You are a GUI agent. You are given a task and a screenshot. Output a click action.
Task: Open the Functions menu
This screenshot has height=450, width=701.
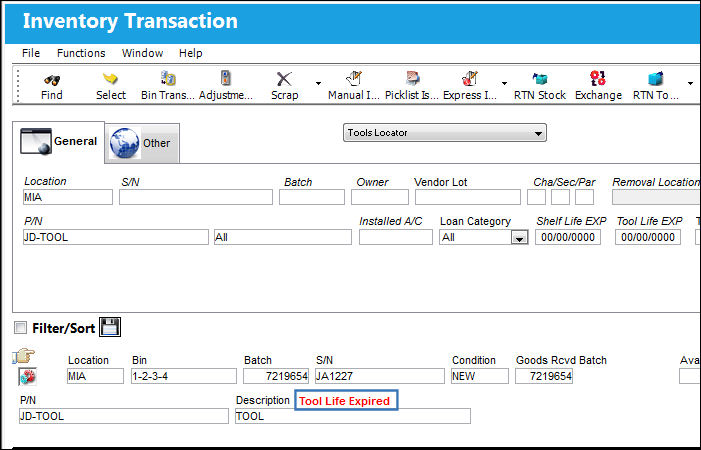[81, 53]
